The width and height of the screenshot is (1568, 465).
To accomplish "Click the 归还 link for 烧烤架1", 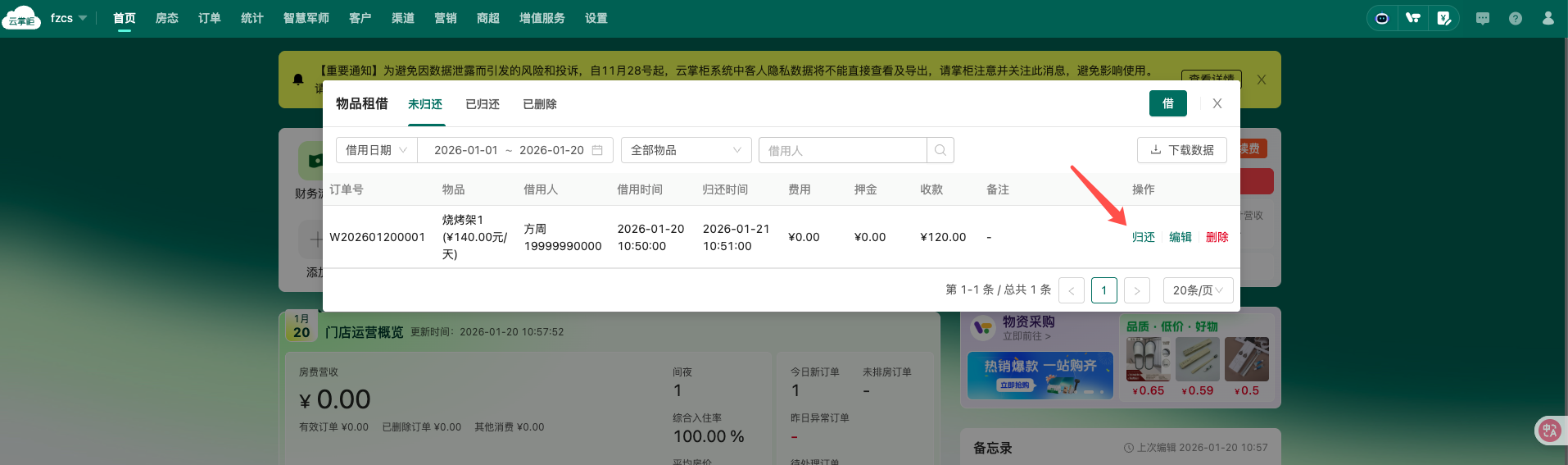I will pyautogui.click(x=1144, y=237).
